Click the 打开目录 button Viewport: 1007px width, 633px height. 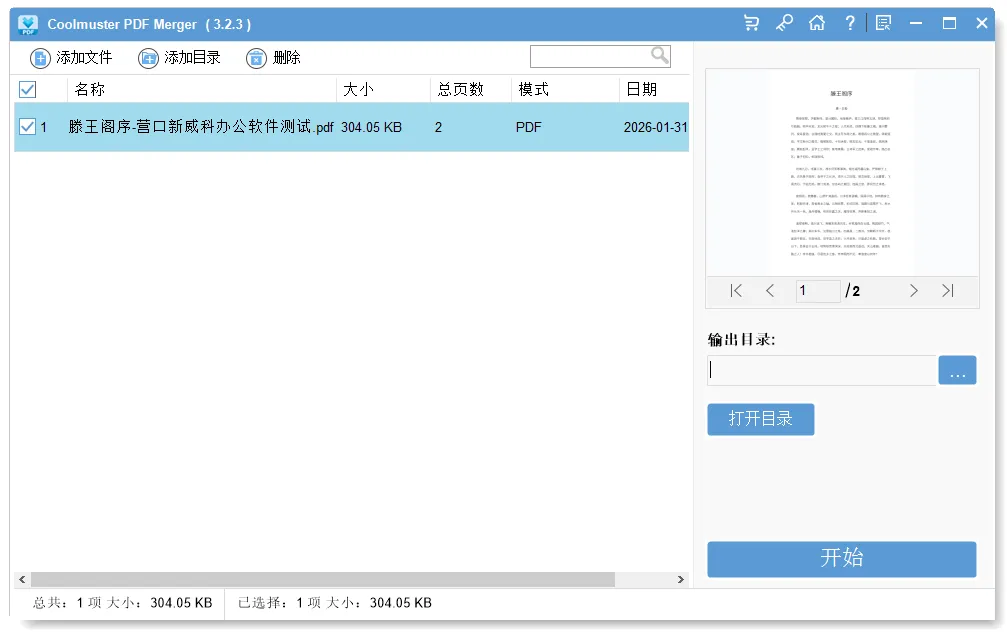click(761, 419)
